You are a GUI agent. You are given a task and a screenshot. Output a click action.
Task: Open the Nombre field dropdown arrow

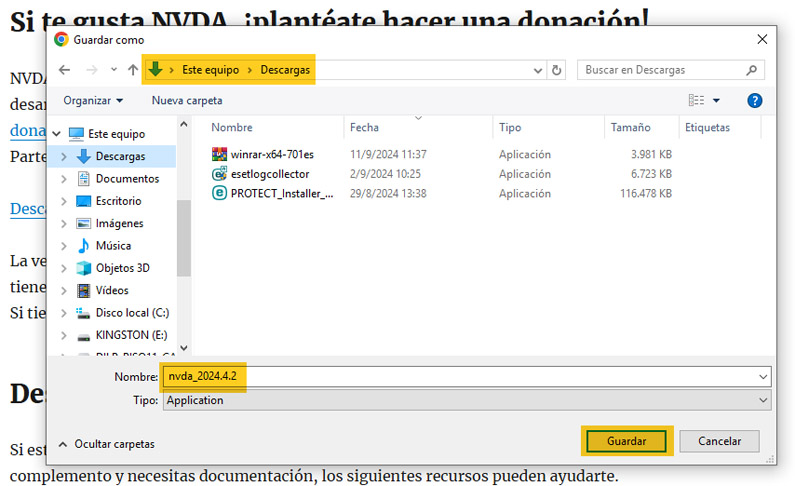(x=763, y=377)
